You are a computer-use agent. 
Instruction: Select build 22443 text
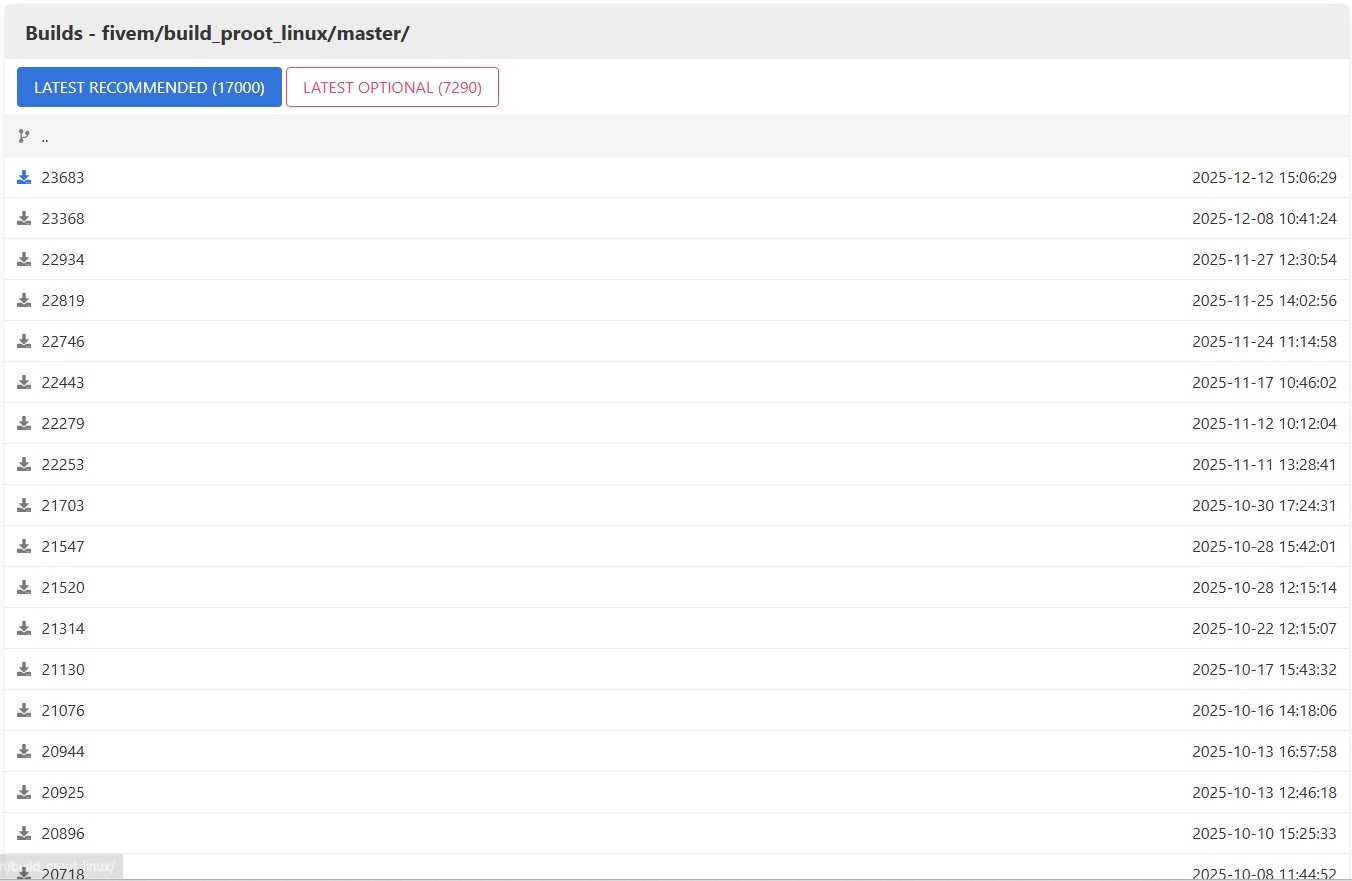pyautogui.click(x=63, y=383)
